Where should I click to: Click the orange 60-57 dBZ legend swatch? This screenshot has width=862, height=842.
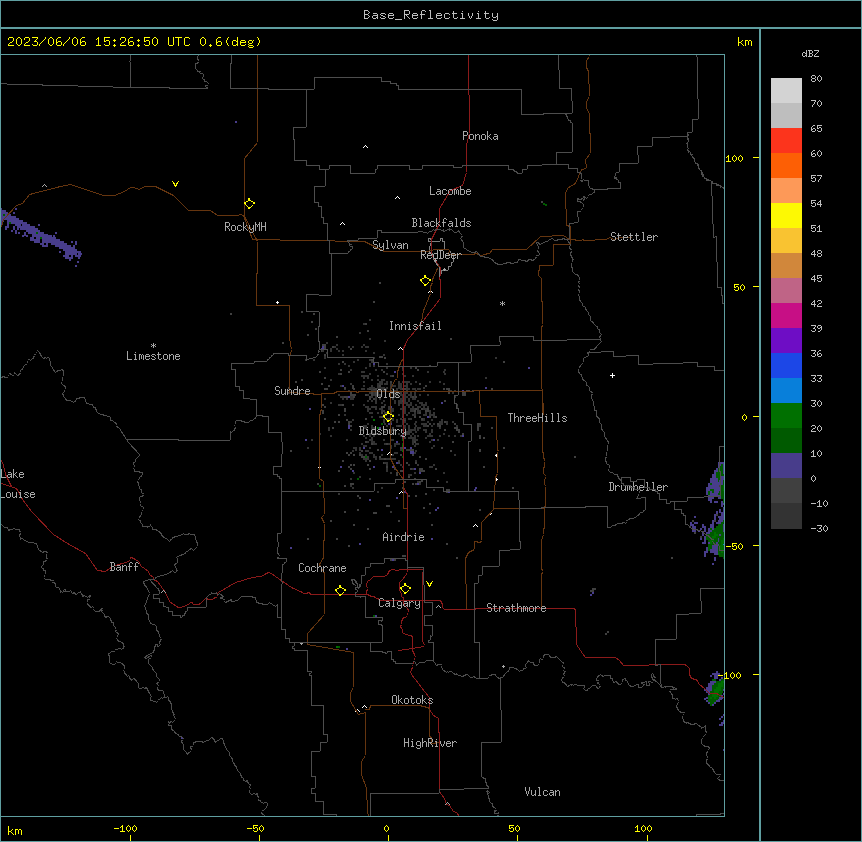click(786, 165)
